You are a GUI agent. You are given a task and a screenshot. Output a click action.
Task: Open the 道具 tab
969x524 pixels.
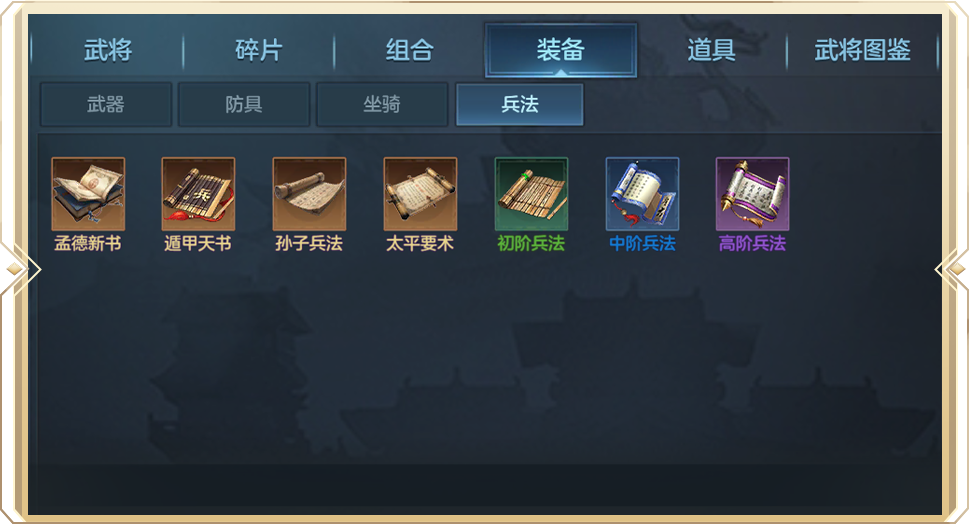pos(711,50)
